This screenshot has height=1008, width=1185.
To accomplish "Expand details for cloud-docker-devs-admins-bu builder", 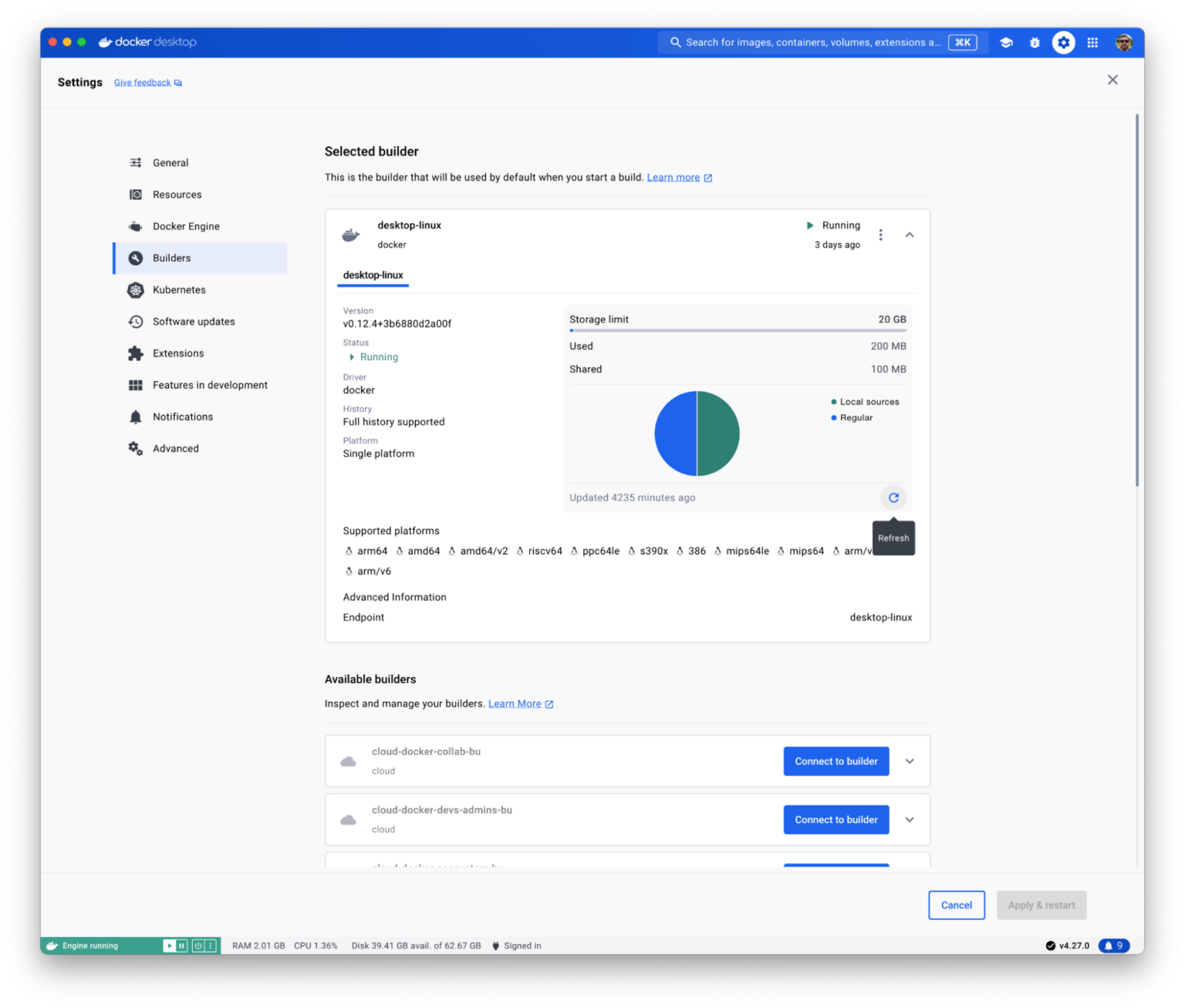I will click(910, 820).
